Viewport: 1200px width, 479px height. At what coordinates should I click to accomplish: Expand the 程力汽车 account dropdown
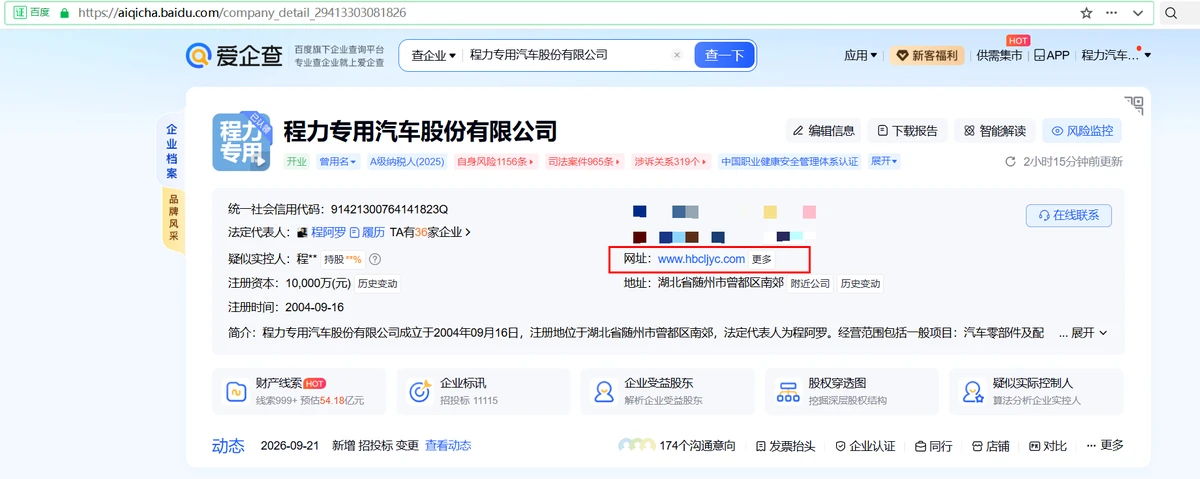click(x=1116, y=55)
